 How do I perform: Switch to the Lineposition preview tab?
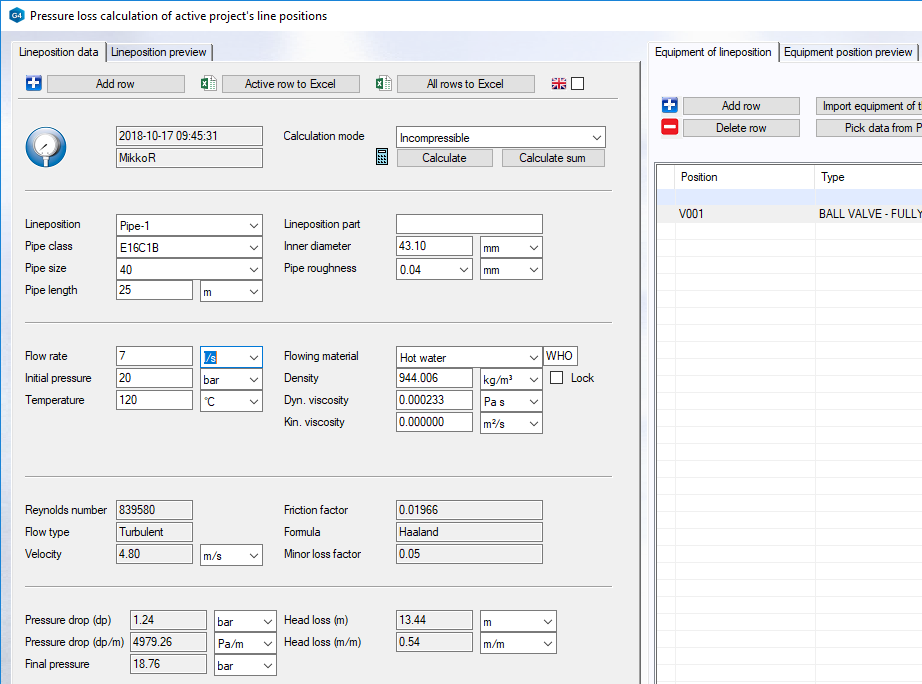pos(159,52)
